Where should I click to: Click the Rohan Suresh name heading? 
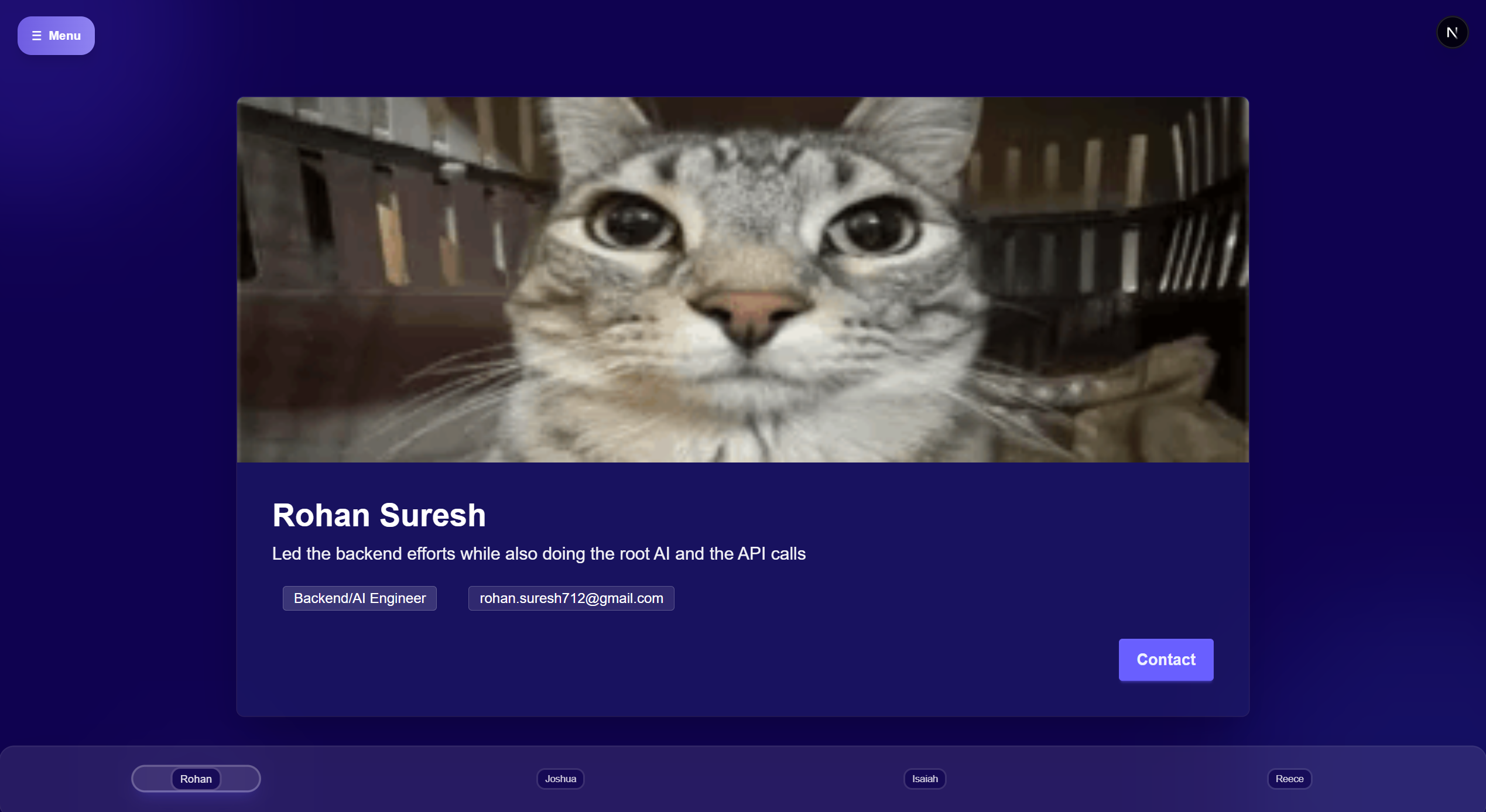point(379,515)
